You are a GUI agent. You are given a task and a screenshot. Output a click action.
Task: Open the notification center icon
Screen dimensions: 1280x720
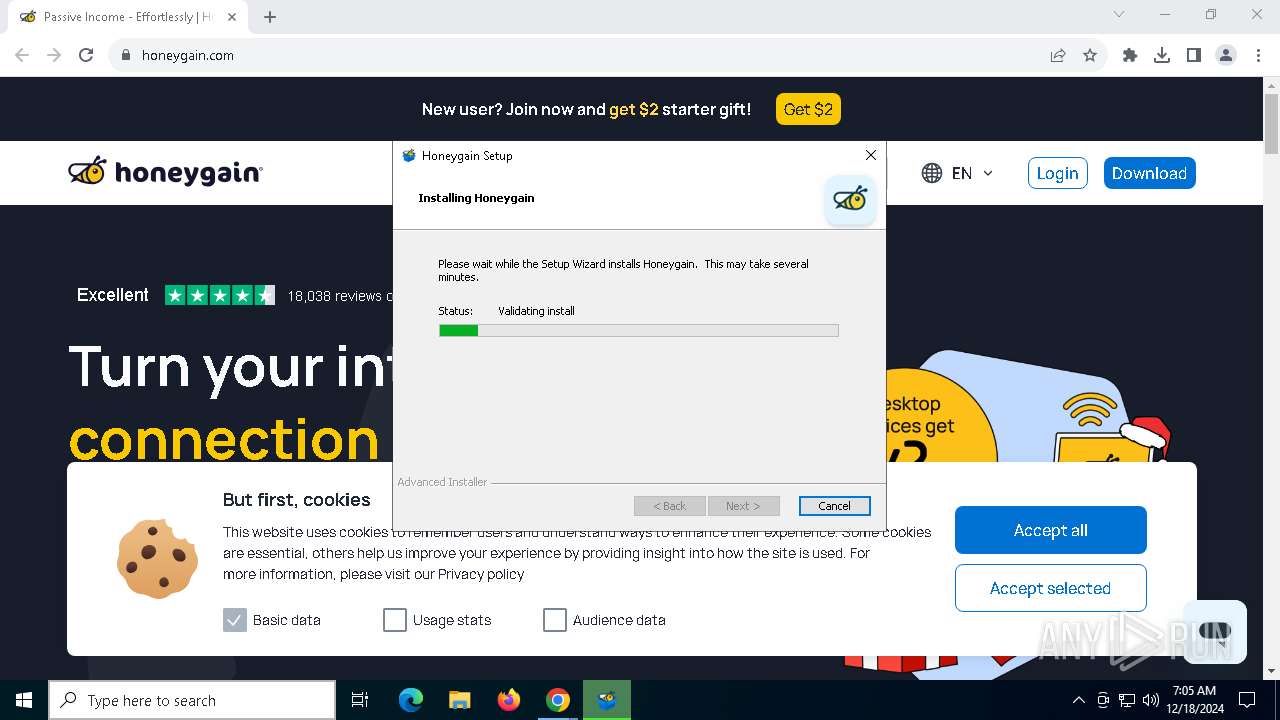tap(1247, 700)
